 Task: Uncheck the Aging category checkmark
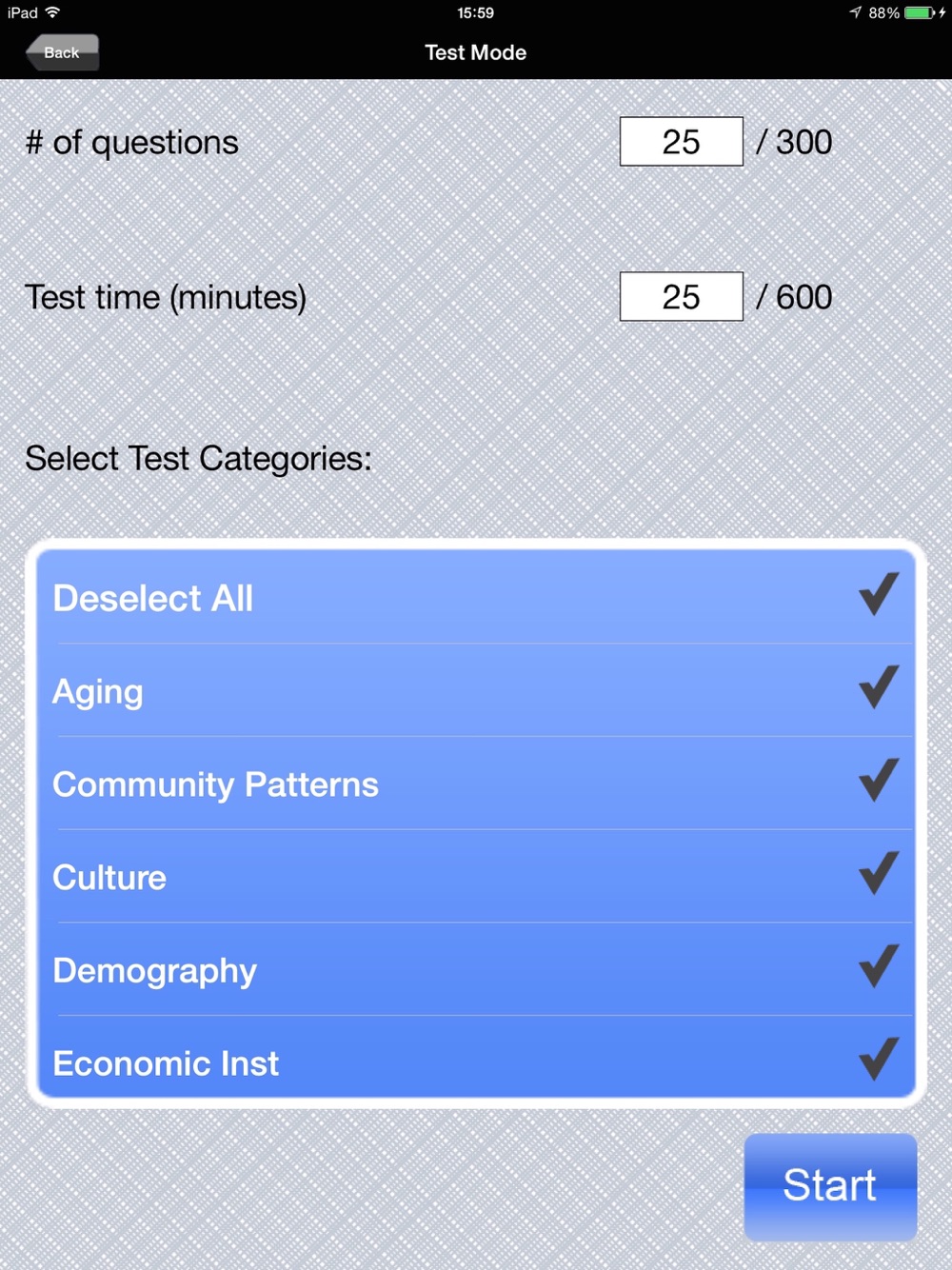pyautogui.click(x=878, y=688)
